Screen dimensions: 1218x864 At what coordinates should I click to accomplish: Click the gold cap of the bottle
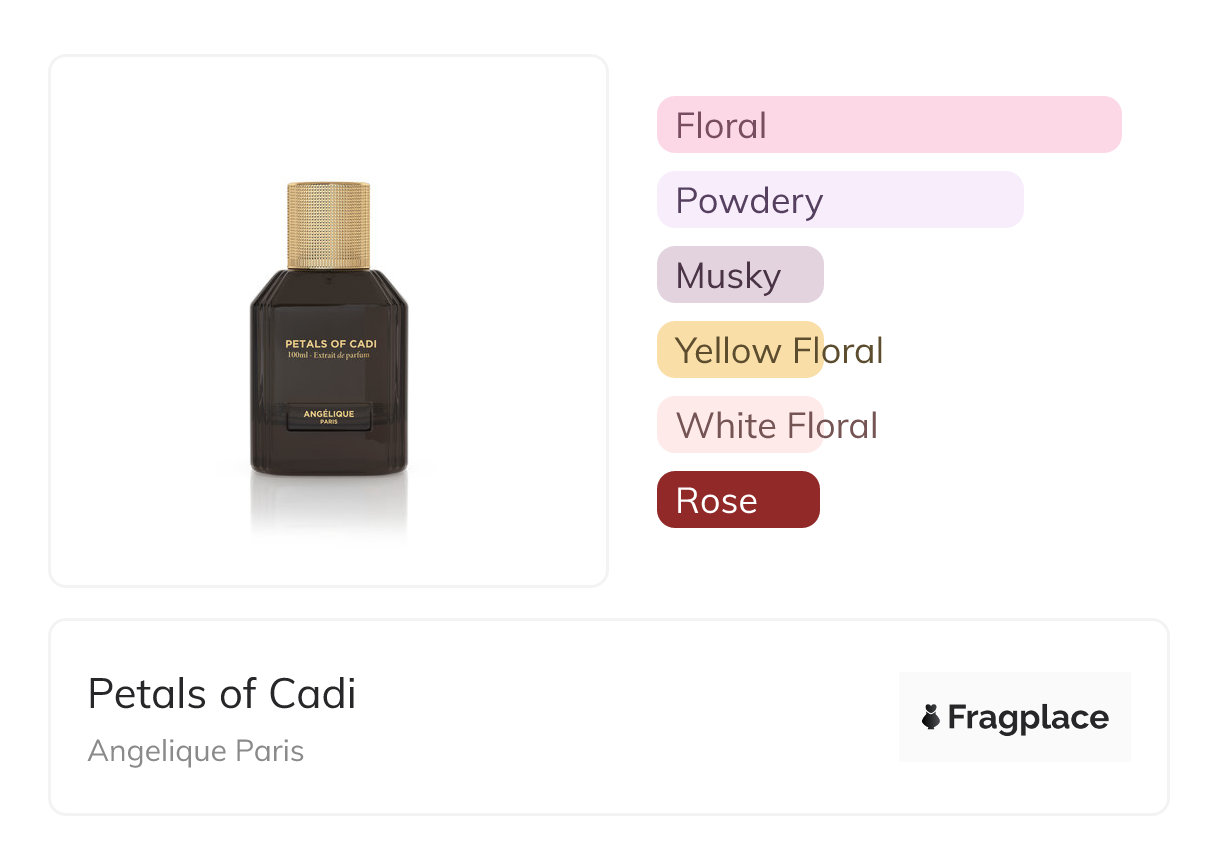[329, 225]
